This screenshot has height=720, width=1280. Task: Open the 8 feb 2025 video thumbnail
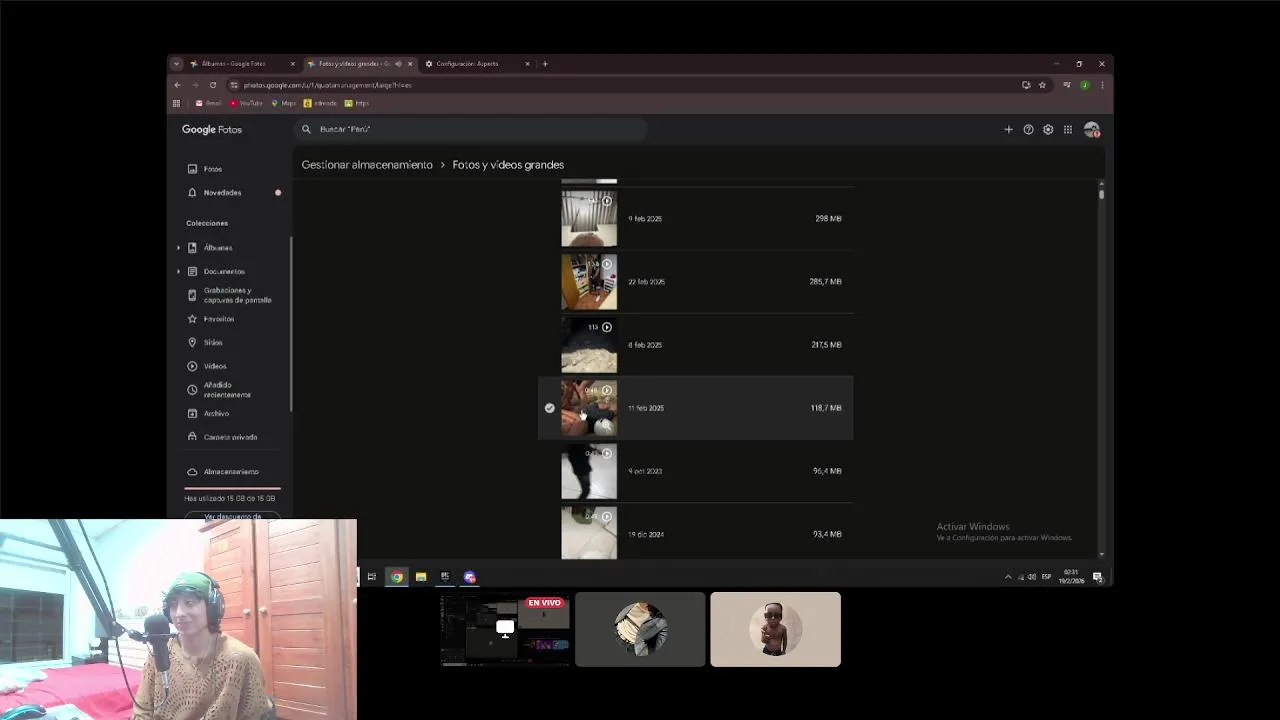589,345
